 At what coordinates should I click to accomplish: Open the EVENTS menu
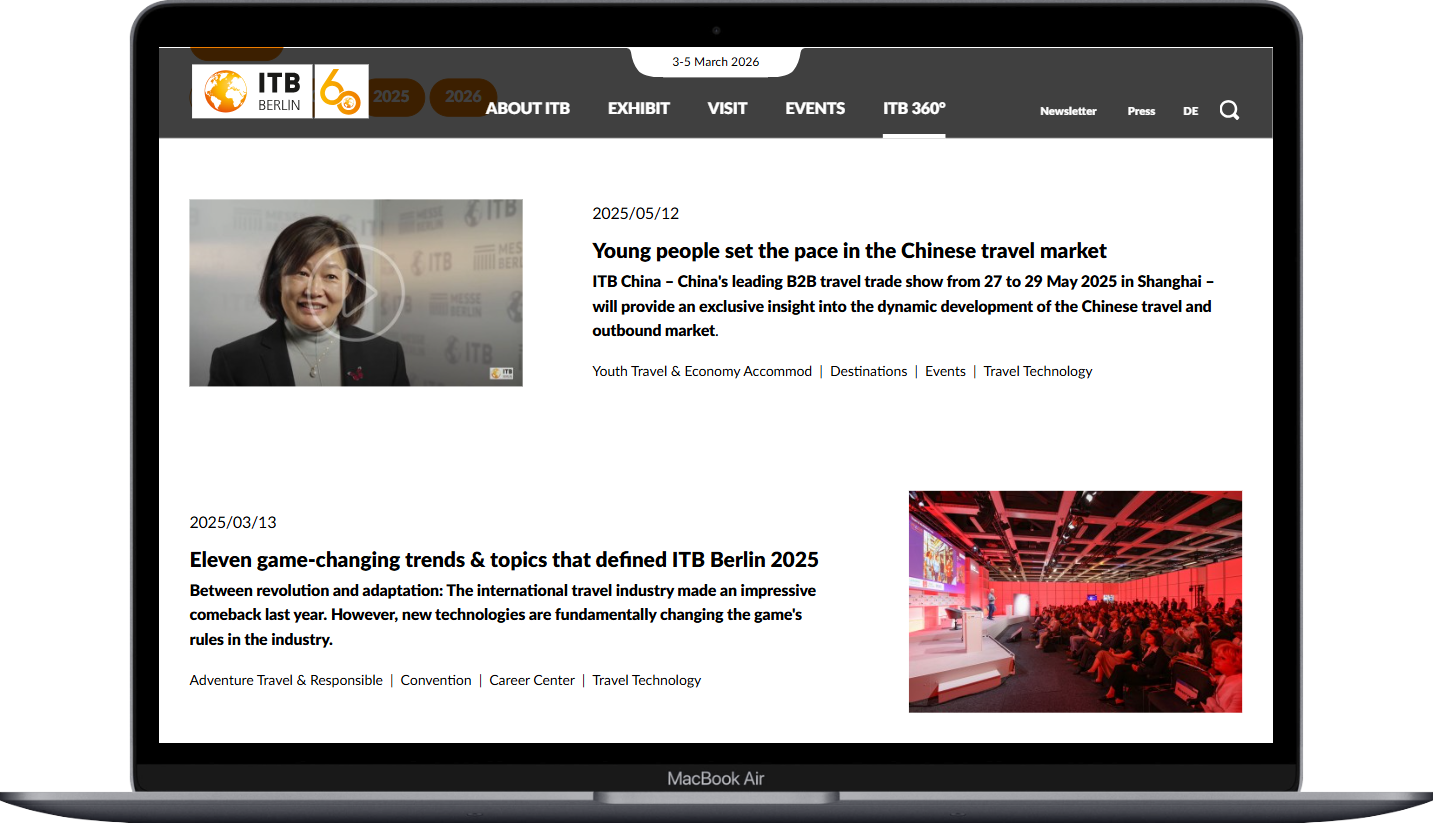815,108
